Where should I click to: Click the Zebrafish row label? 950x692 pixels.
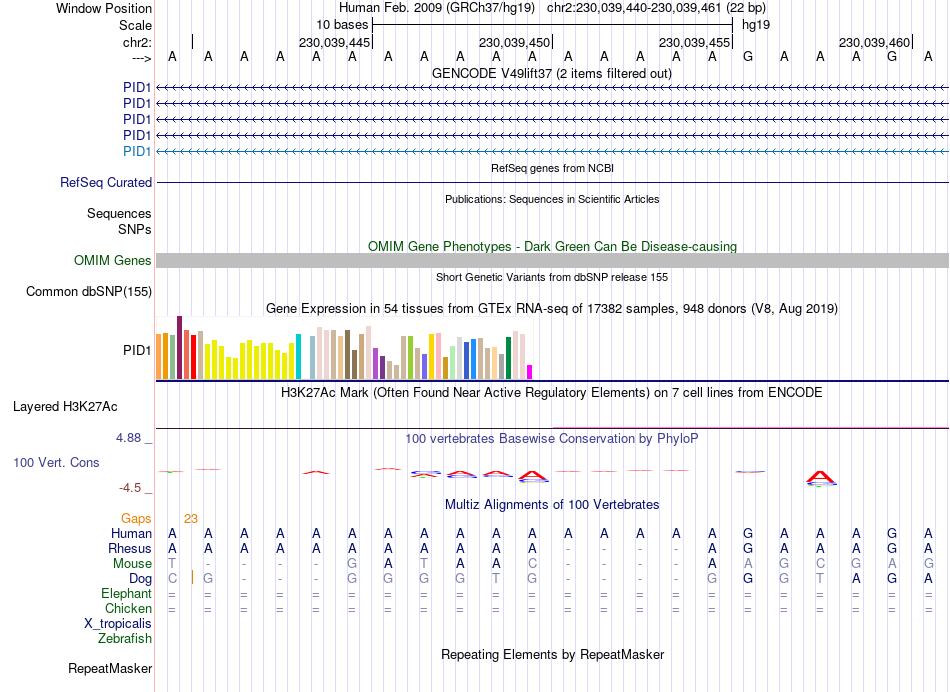pyautogui.click(x=125, y=638)
